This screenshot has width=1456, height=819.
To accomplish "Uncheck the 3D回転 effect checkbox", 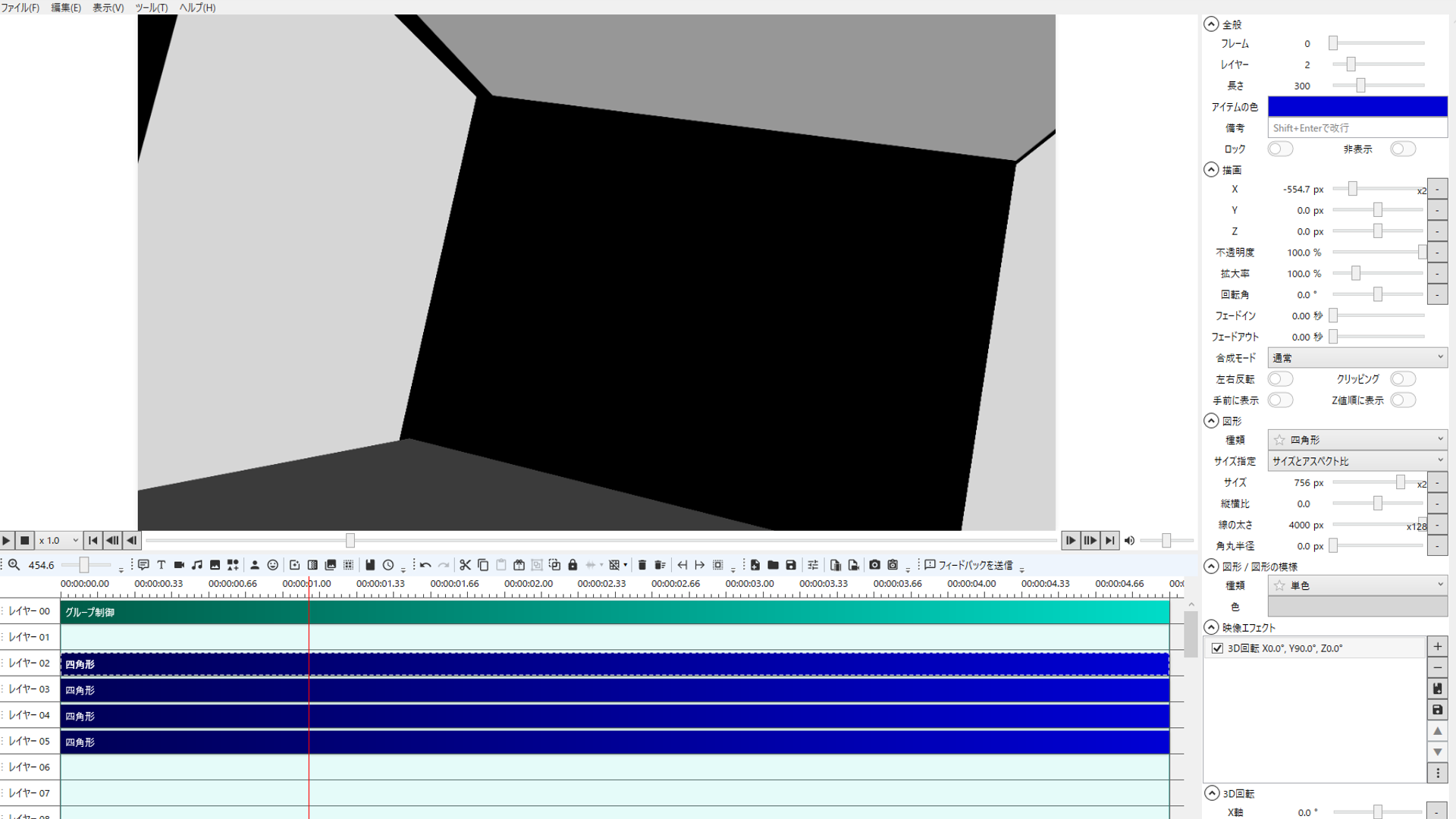I will [x=1217, y=648].
